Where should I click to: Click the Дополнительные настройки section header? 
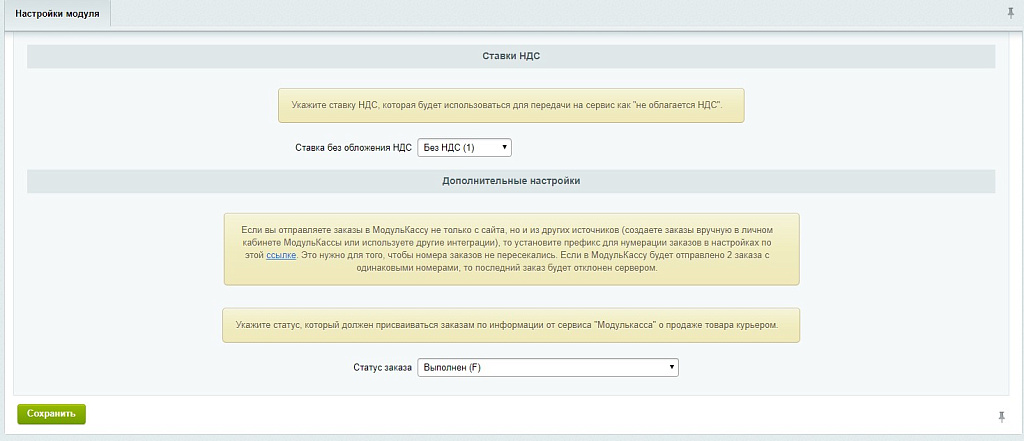click(x=511, y=181)
